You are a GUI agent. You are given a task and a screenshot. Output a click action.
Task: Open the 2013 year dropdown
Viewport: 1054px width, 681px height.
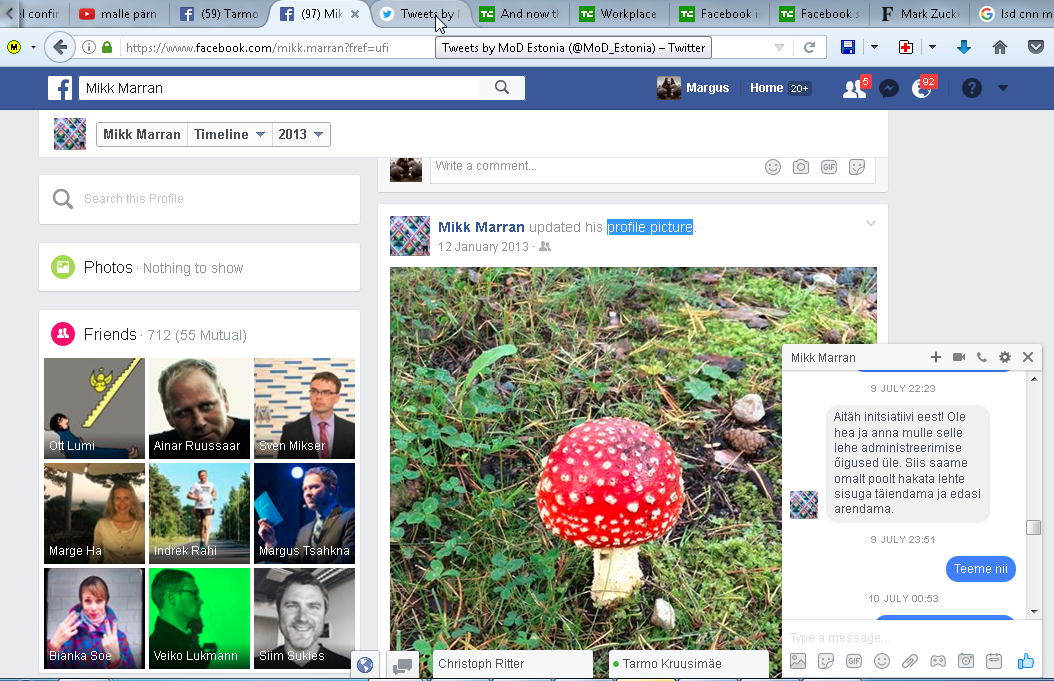tap(300, 134)
